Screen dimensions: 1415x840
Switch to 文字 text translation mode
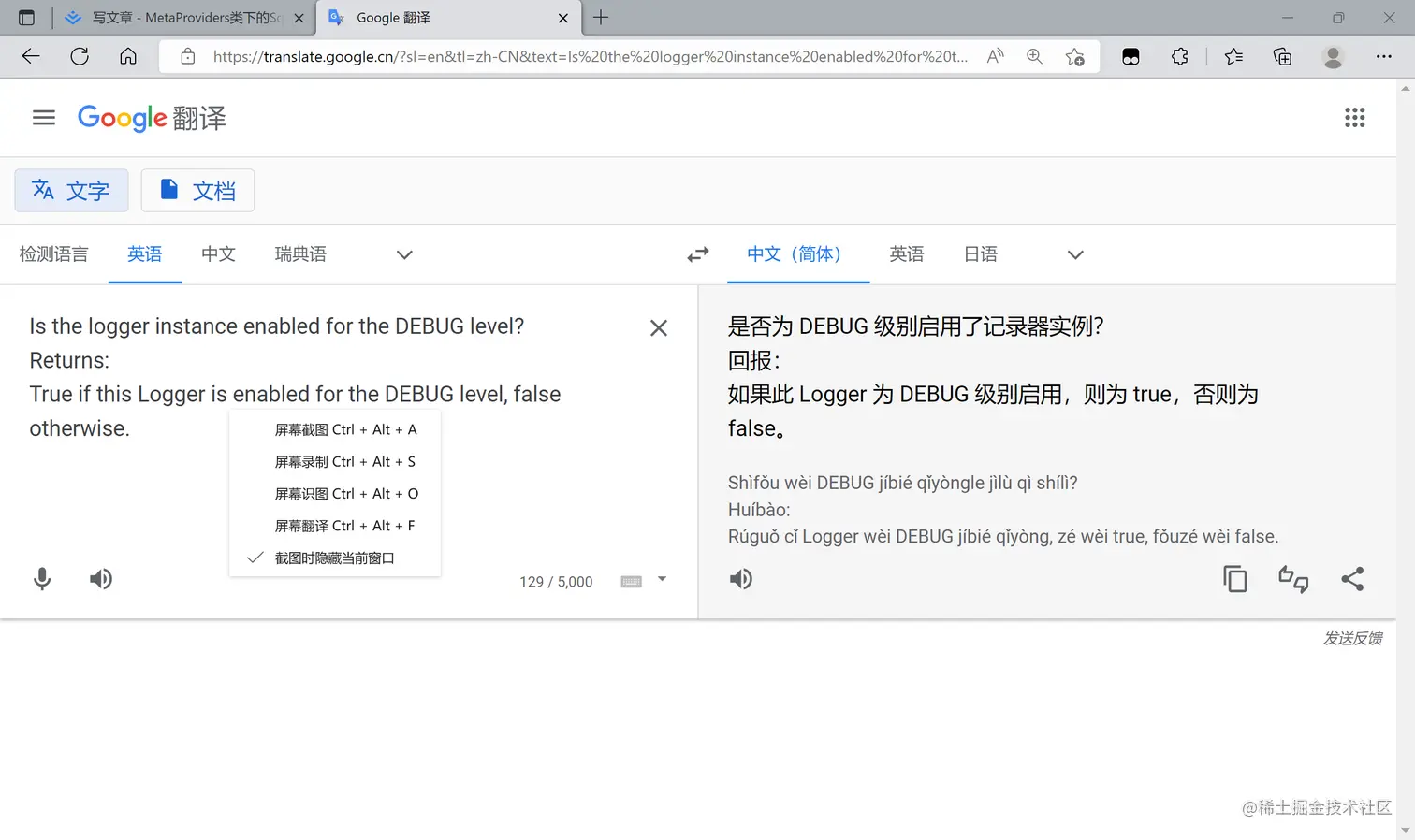[x=71, y=191]
